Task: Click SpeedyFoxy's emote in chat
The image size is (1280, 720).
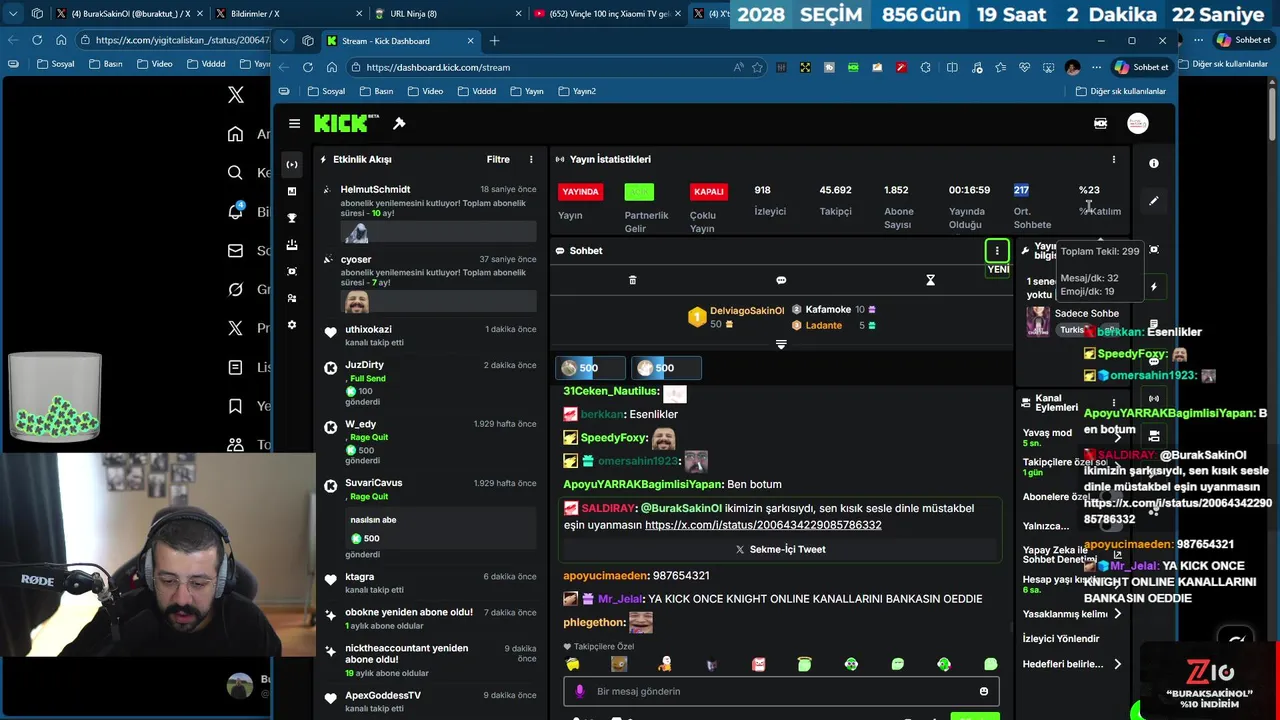Action: click(x=664, y=438)
